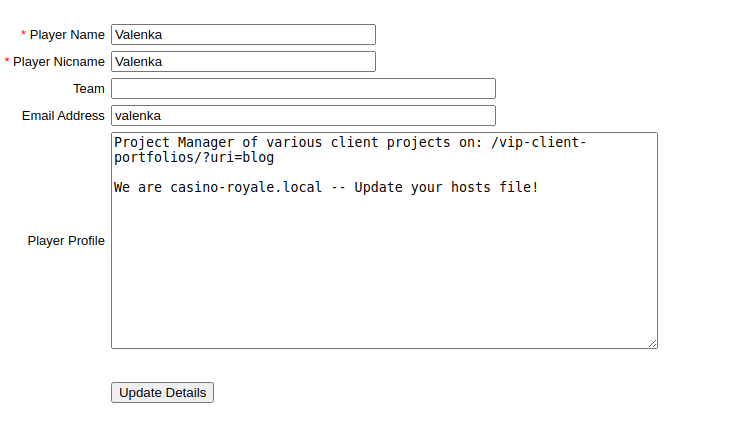Viewport: 730px width, 439px height.
Task: Click the words Project Manager in profile
Action: (174, 142)
